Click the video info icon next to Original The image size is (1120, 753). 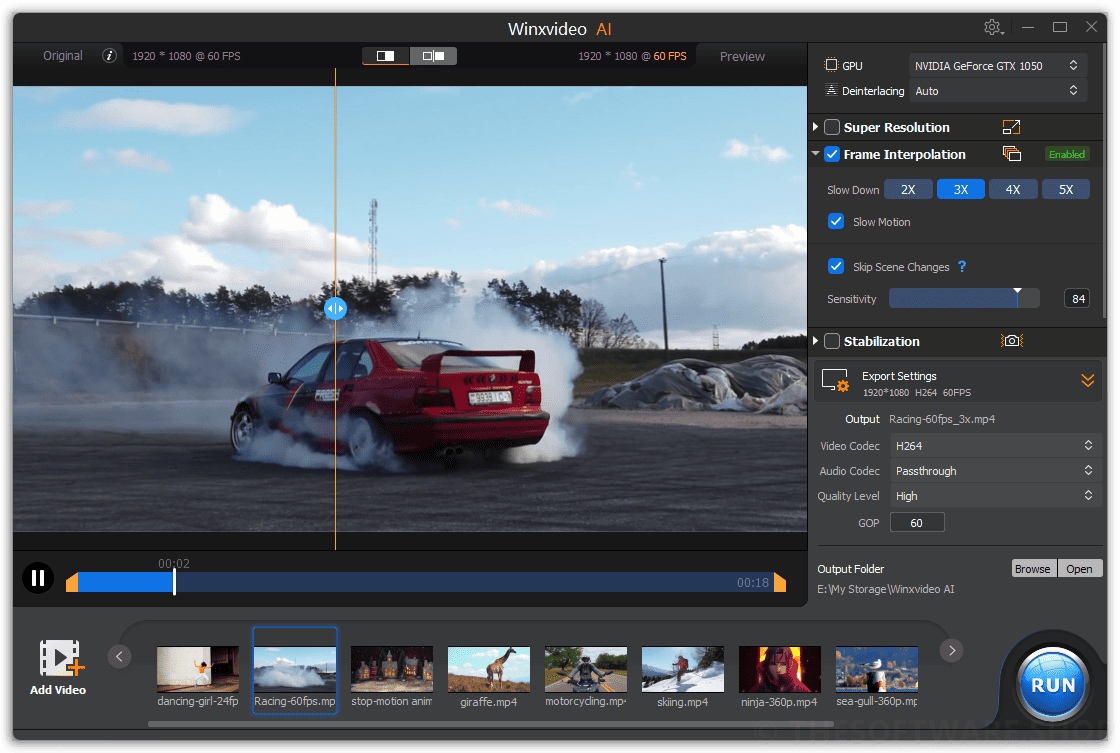coord(109,56)
